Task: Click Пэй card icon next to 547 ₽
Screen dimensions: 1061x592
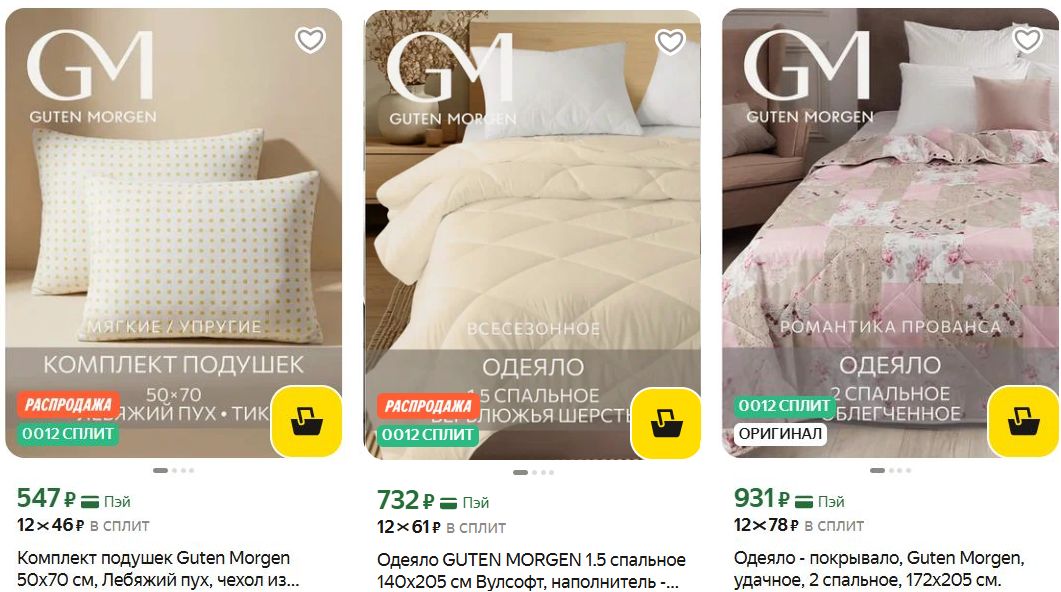Action: click(90, 502)
